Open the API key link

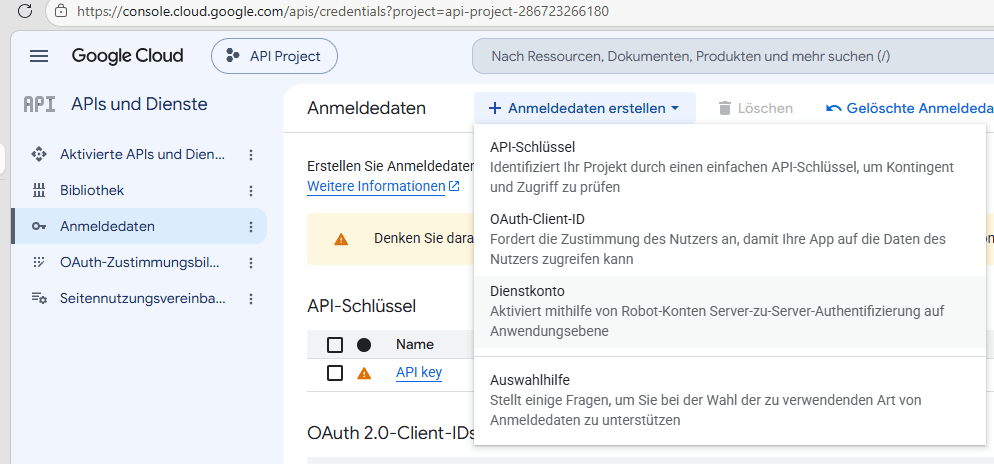[x=419, y=373]
